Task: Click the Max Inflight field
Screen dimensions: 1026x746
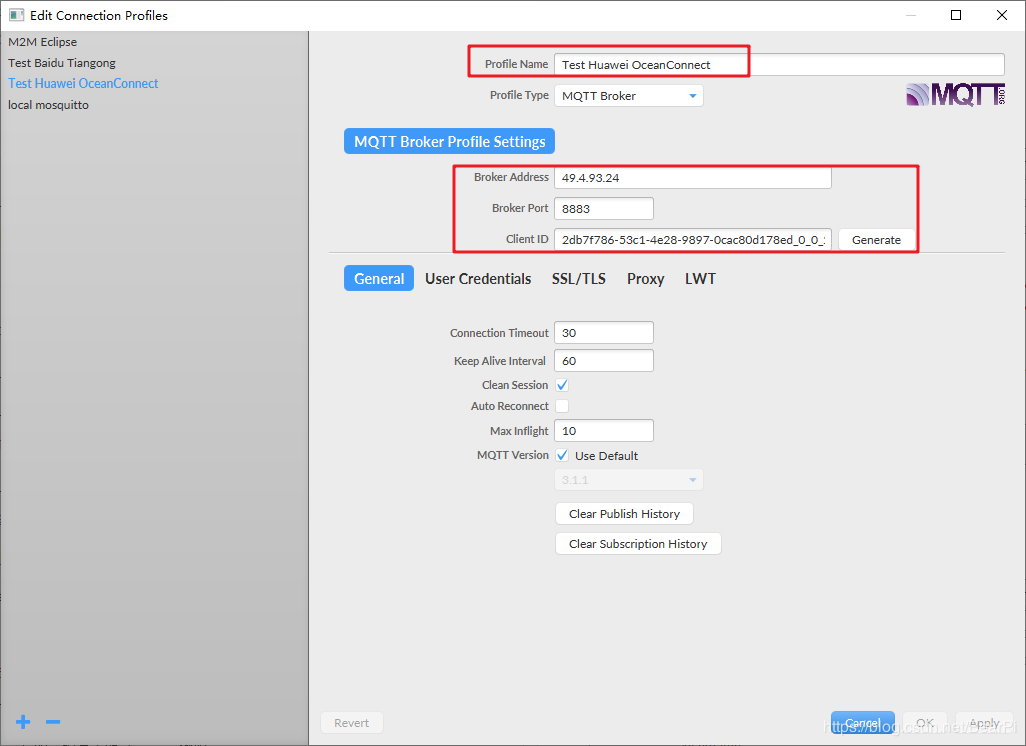Action: (604, 431)
